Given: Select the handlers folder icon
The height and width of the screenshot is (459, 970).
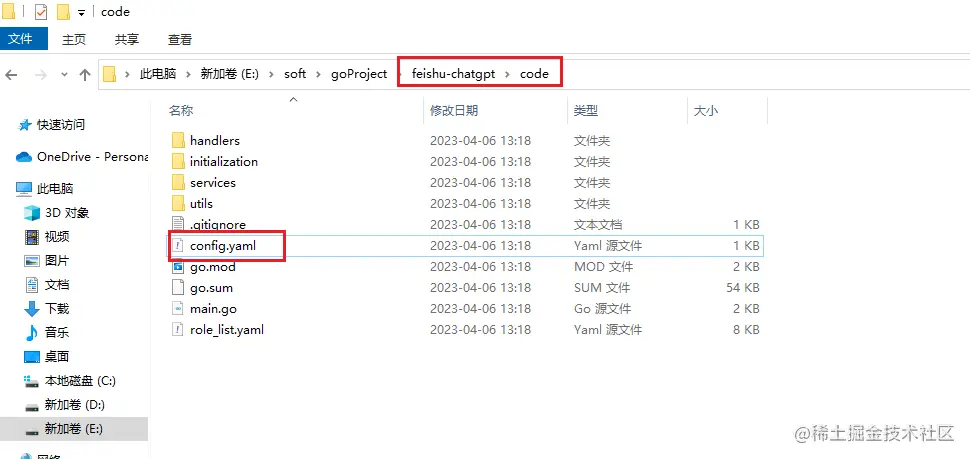Looking at the screenshot, I should (178, 140).
